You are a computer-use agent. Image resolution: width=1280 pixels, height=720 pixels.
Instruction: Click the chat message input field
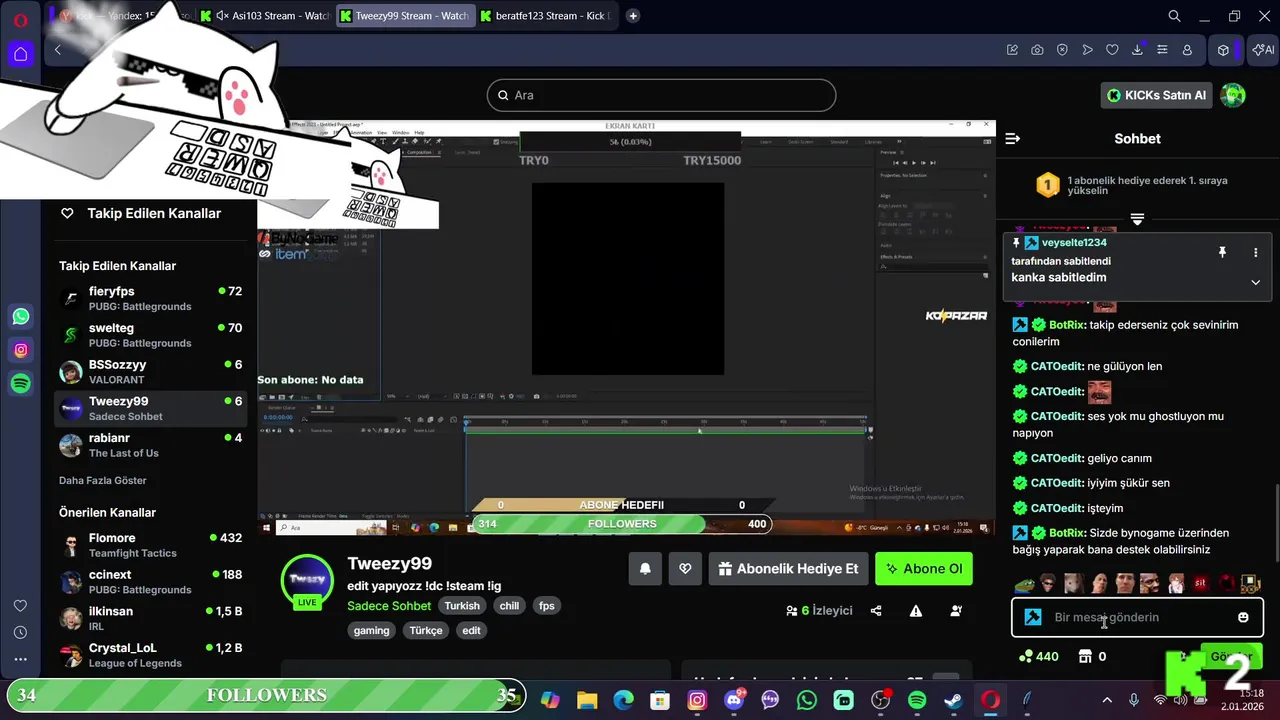click(1137, 617)
